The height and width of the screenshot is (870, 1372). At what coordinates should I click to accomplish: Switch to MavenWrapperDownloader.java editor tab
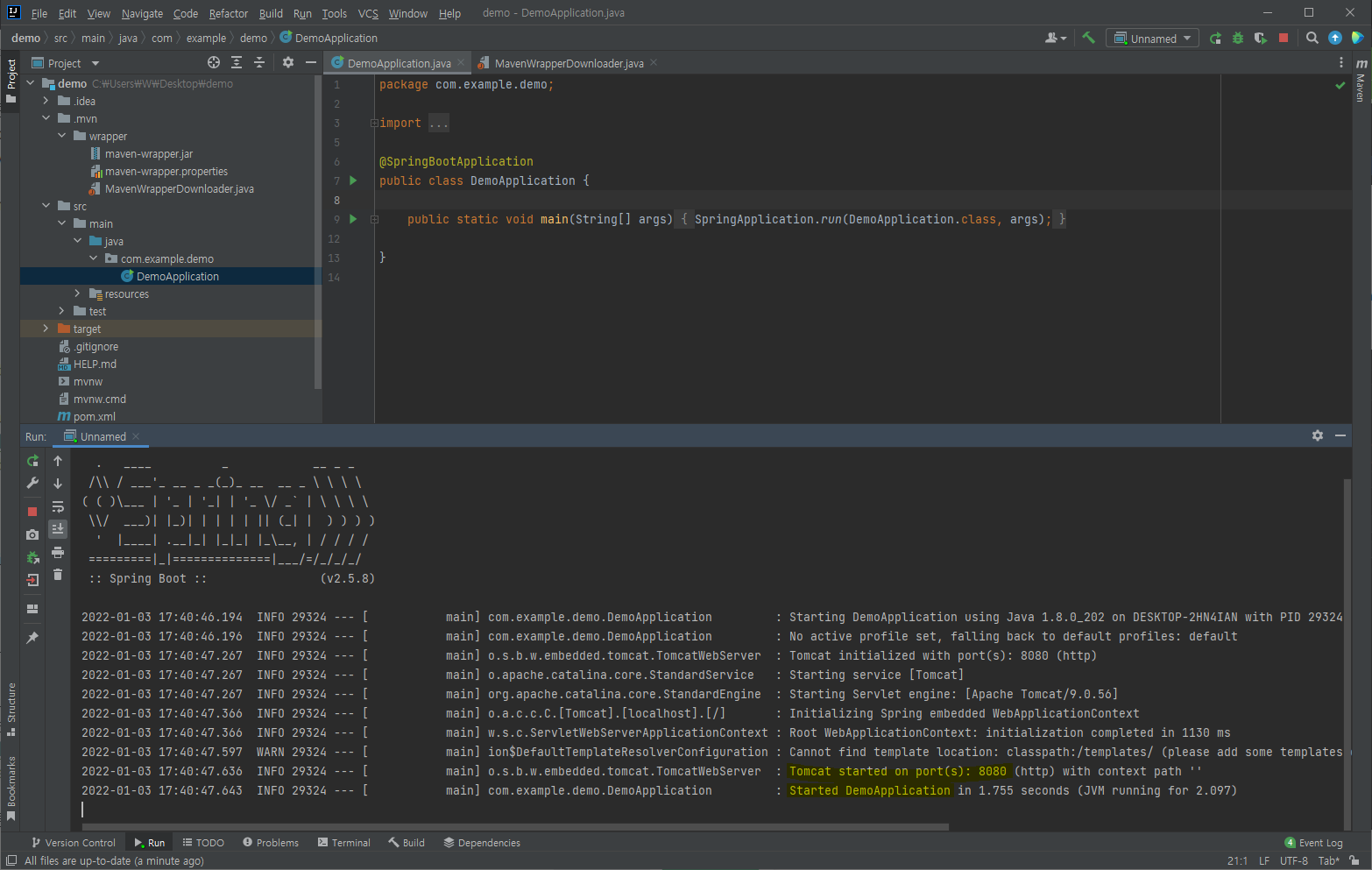568,63
